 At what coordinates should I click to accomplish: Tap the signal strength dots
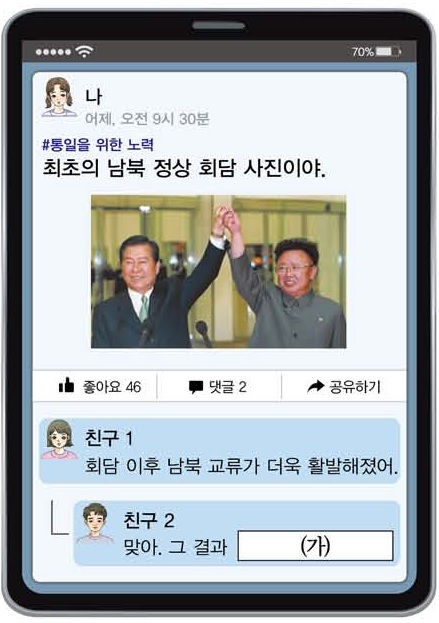pos(53,52)
